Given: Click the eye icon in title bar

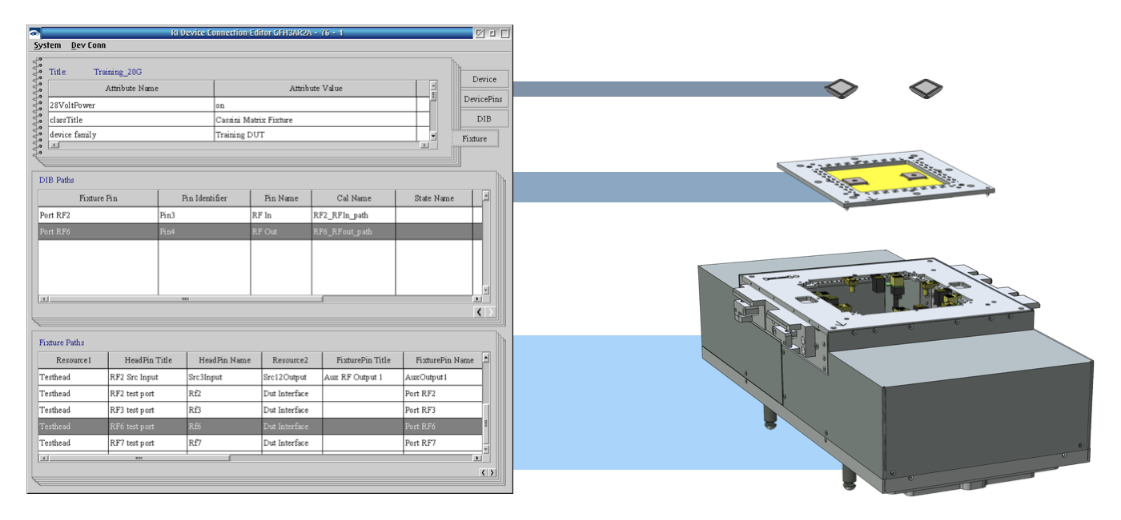Looking at the screenshot, I should click(34, 33).
